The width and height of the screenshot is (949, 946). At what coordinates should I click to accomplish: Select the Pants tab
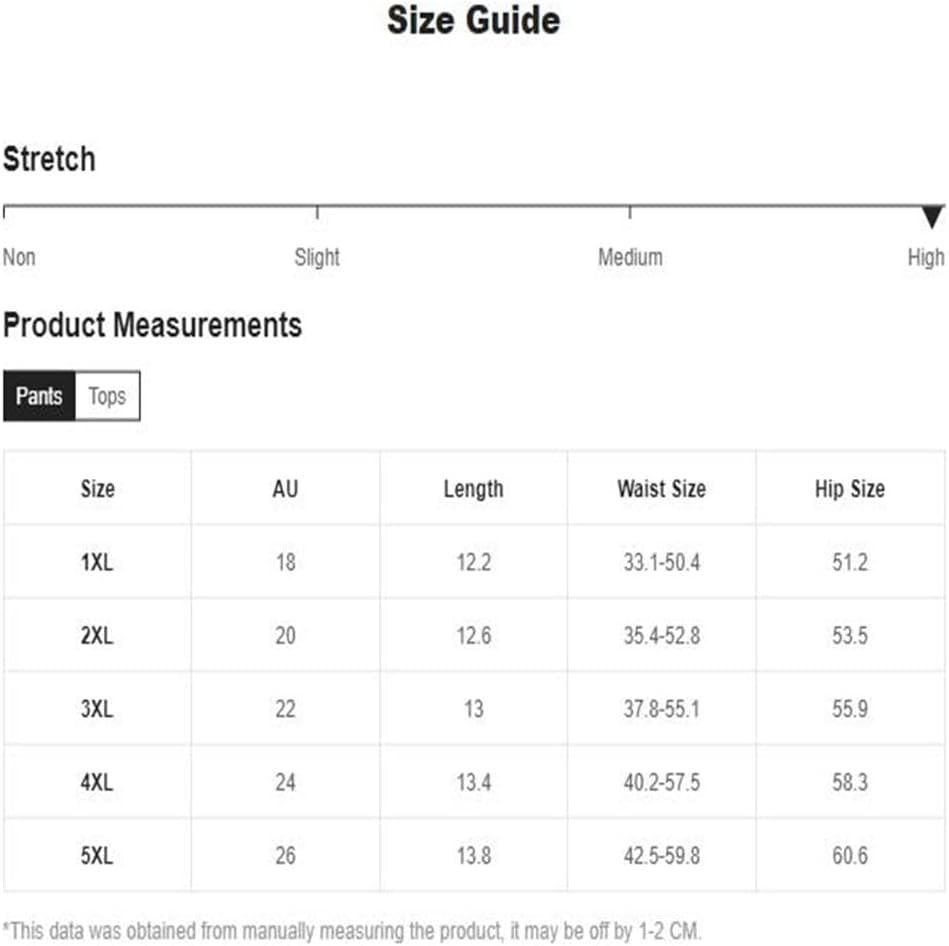tap(39, 396)
